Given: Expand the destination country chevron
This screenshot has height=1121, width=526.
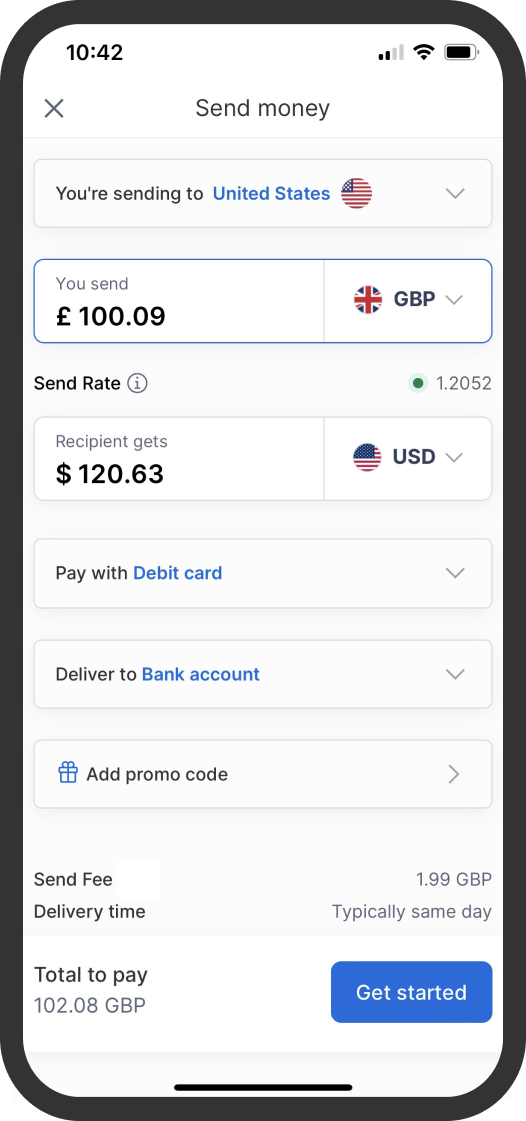Looking at the screenshot, I should coord(455,193).
